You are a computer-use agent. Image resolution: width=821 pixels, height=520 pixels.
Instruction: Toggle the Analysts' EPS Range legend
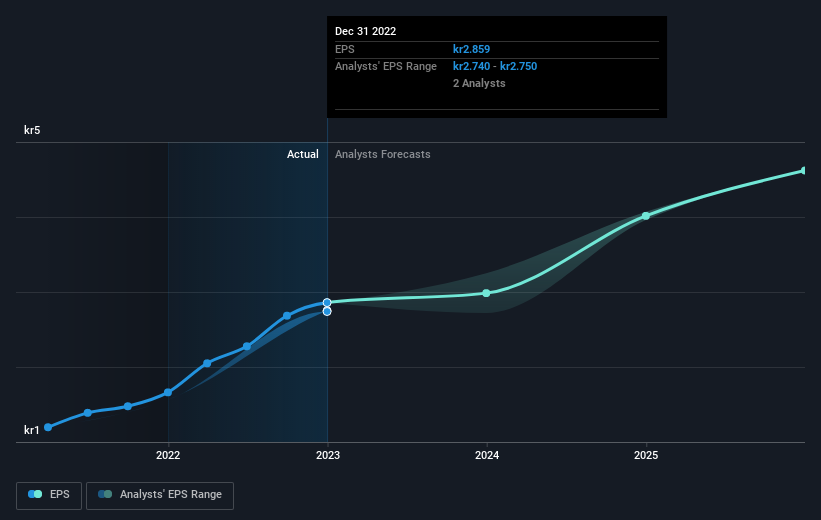tap(160, 495)
